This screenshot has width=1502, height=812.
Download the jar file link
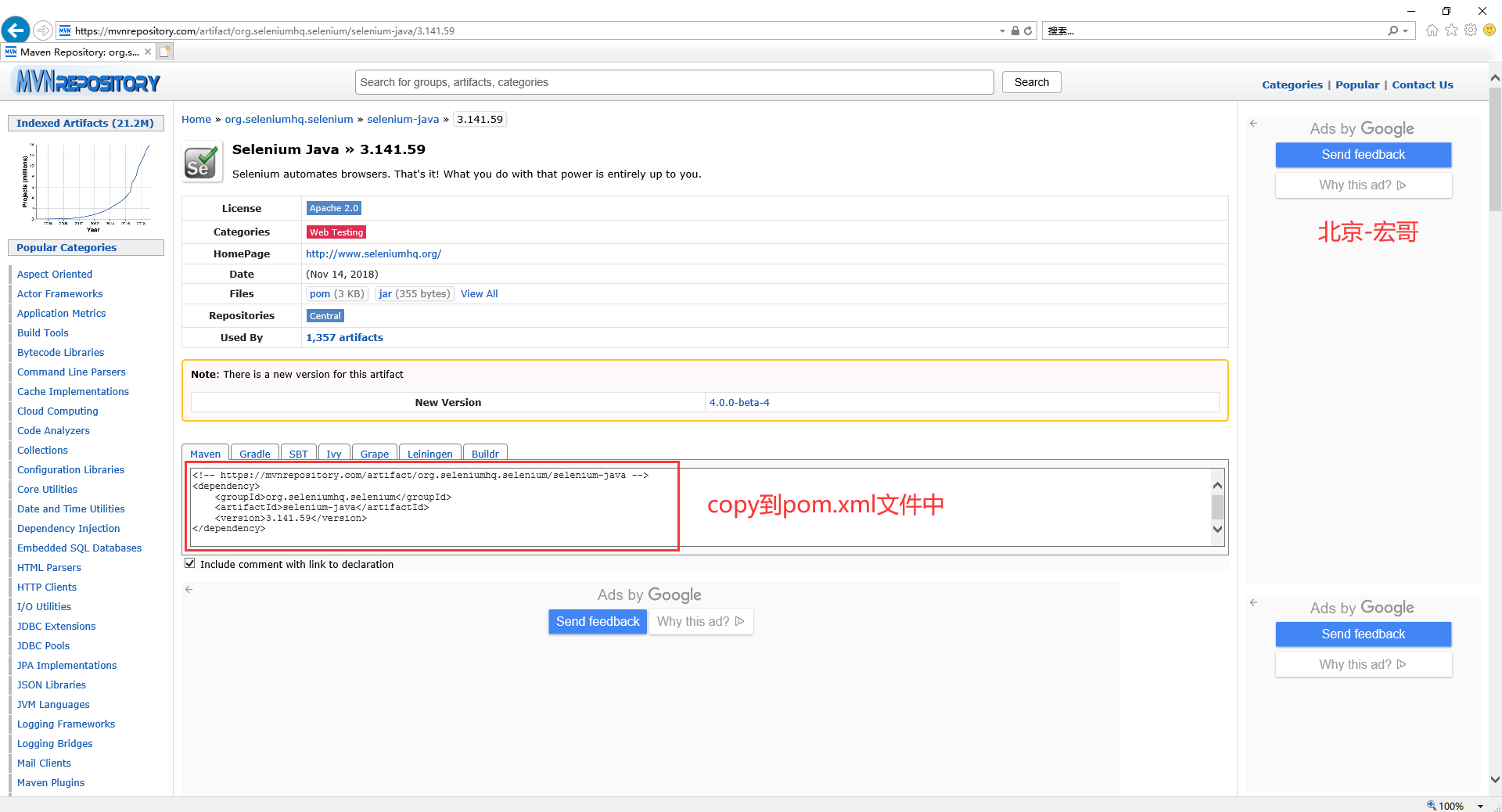pos(385,293)
